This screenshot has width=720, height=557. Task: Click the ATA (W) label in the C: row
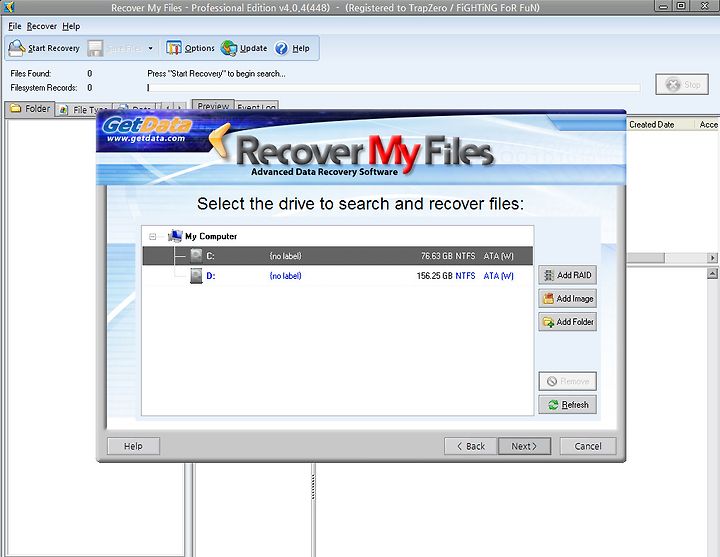[499, 256]
